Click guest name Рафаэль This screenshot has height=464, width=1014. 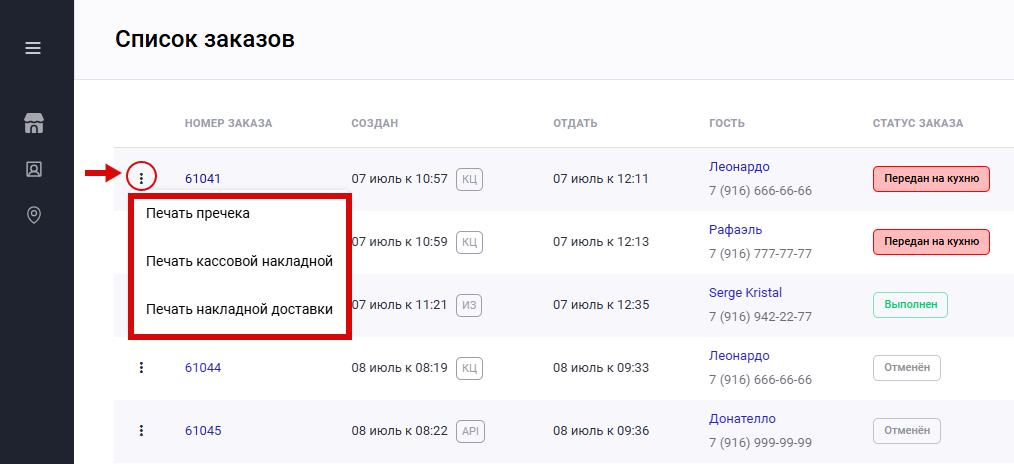(x=738, y=230)
